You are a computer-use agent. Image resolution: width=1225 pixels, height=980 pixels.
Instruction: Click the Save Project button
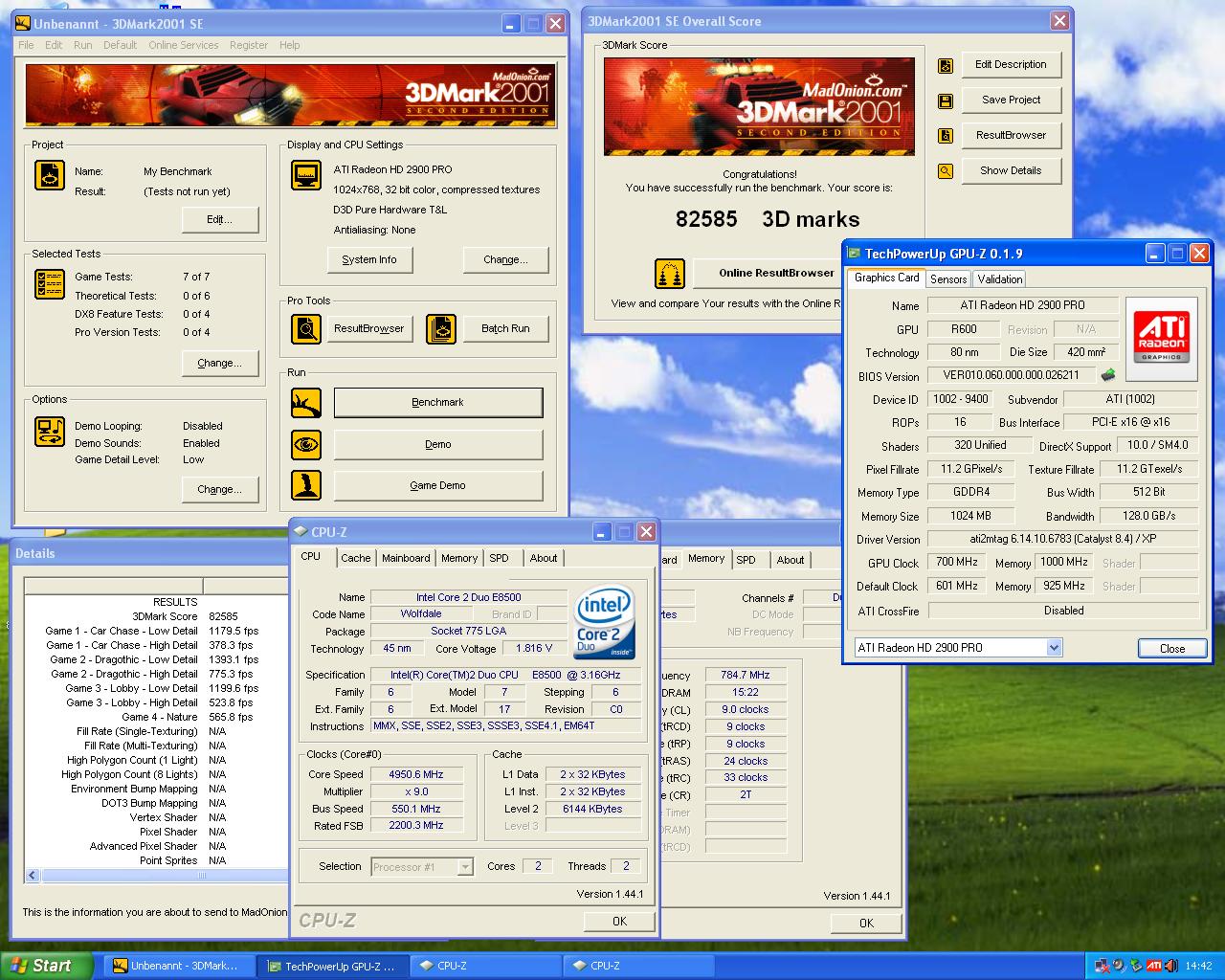pyautogui.click(x=1011, y=100)
